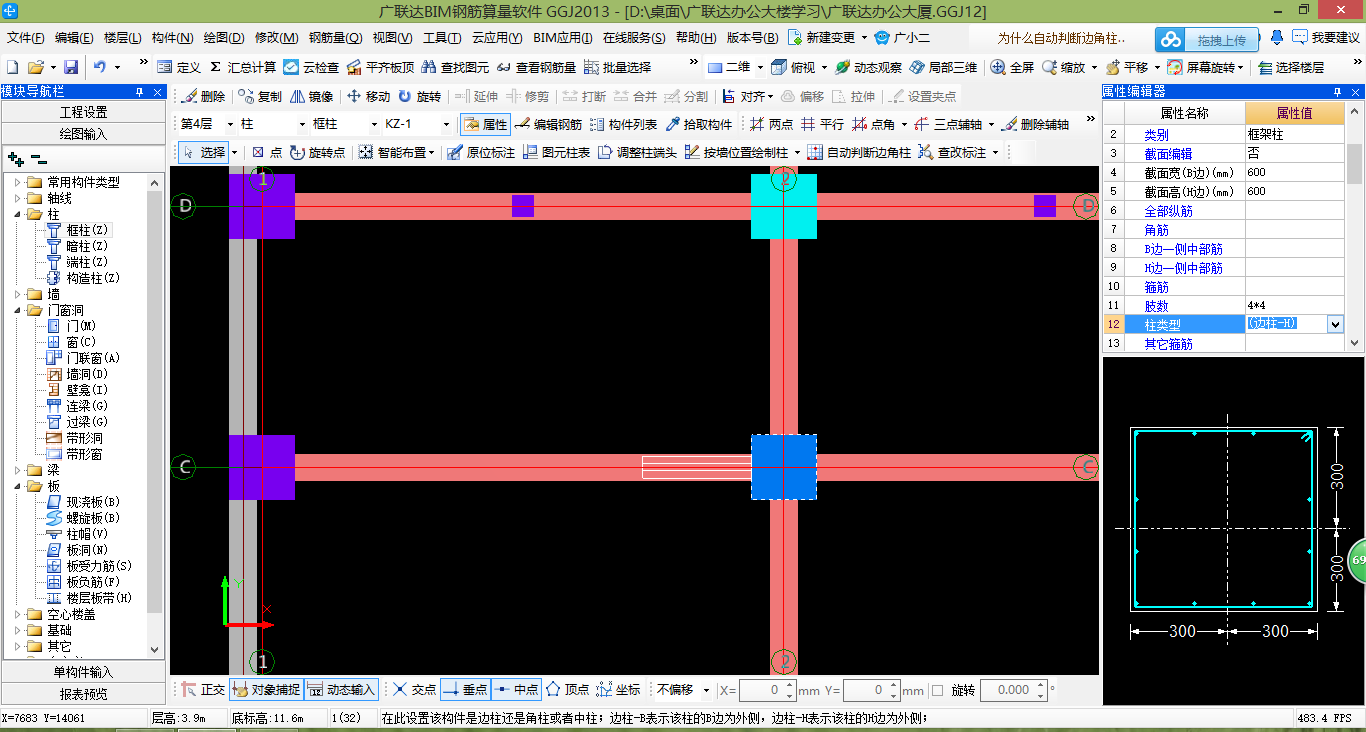Viewport: 1366px width, 732px height.
Task: Click the 汇总计算 toolbar icon
Action: point(243,67)
